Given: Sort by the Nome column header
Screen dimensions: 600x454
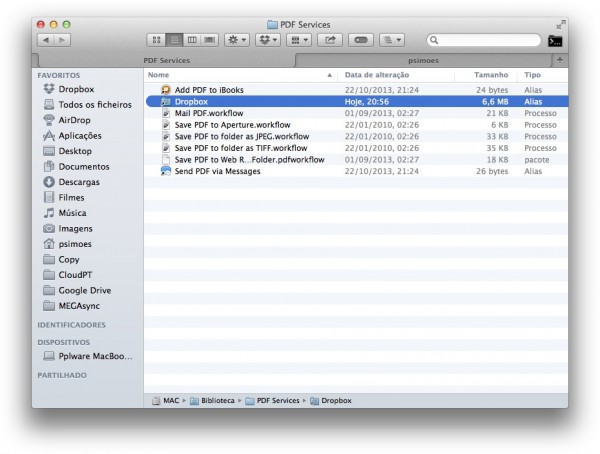Looking at the screenshot, I should [241, 75].
